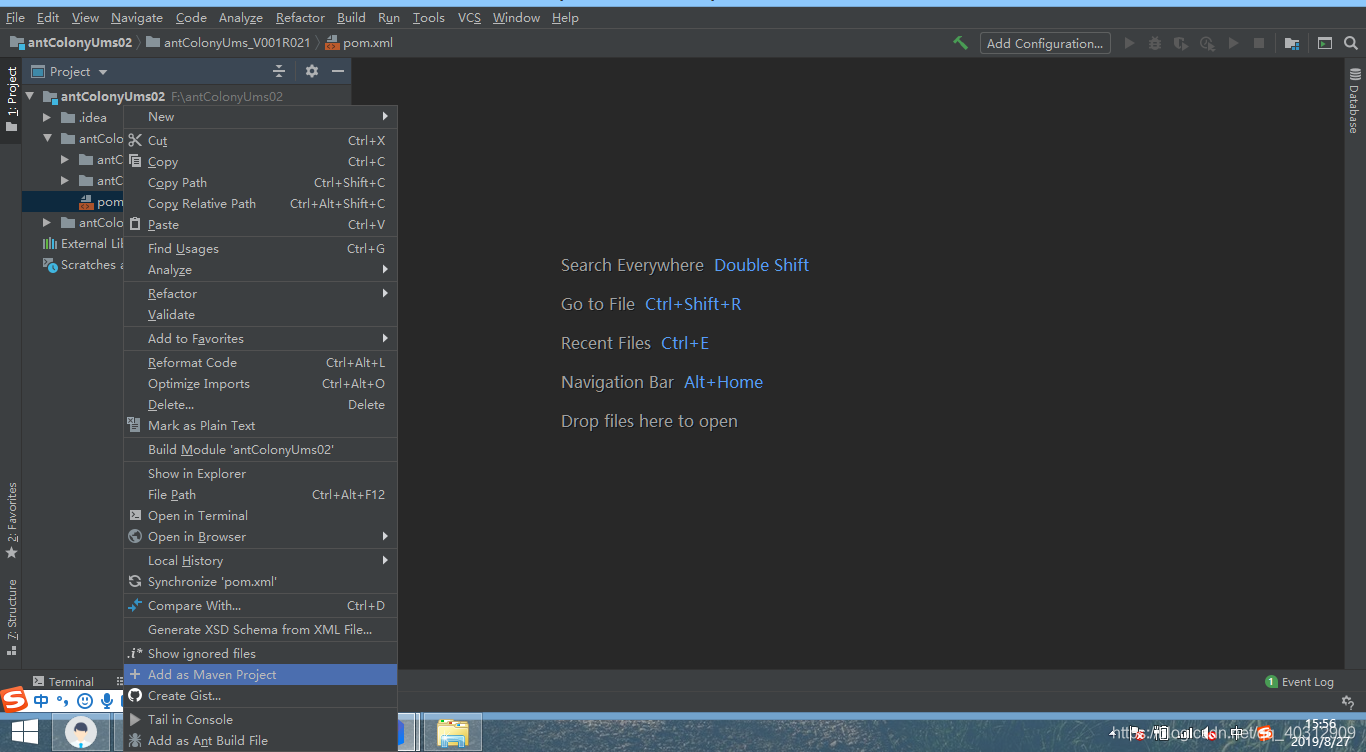
Task: Open the Refactor menu in menu bar
Action: pyautogui.click(x=300, y=17)
